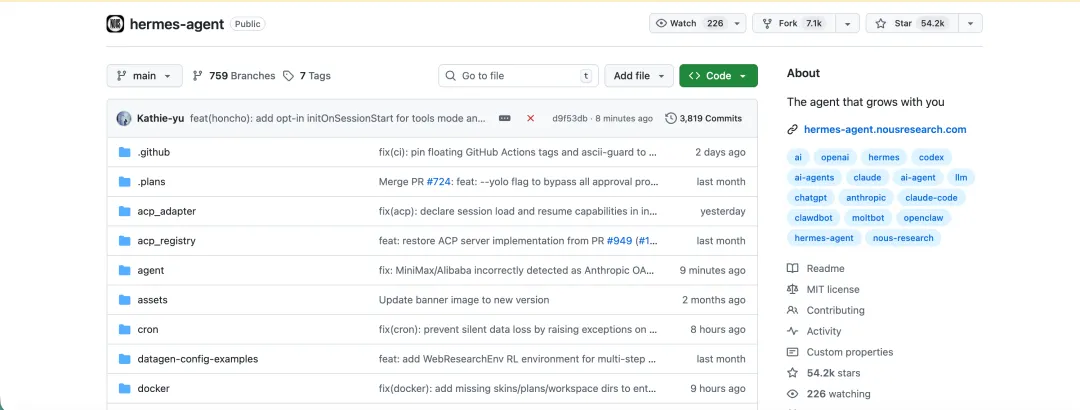This screenshot has height=410, width=1080.
Task: Open the acp_adapter folder name
Action: pos(167,212)
